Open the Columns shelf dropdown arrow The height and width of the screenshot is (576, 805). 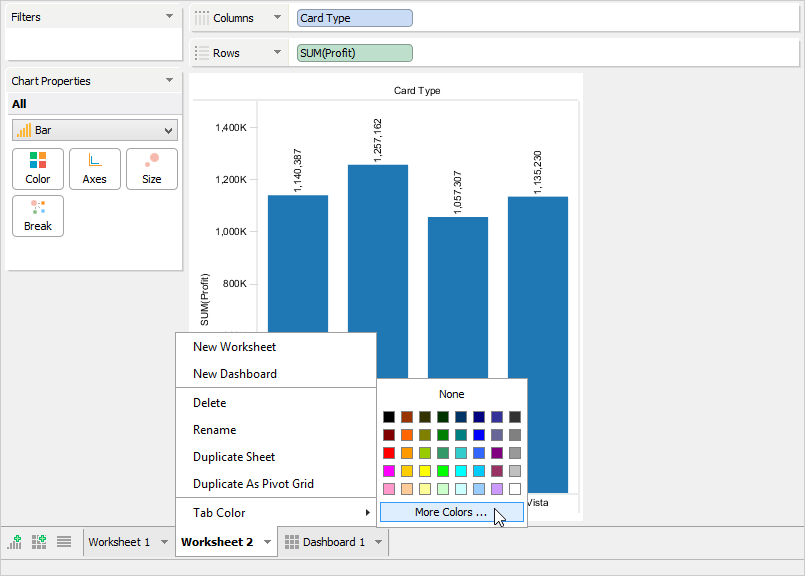277,17
